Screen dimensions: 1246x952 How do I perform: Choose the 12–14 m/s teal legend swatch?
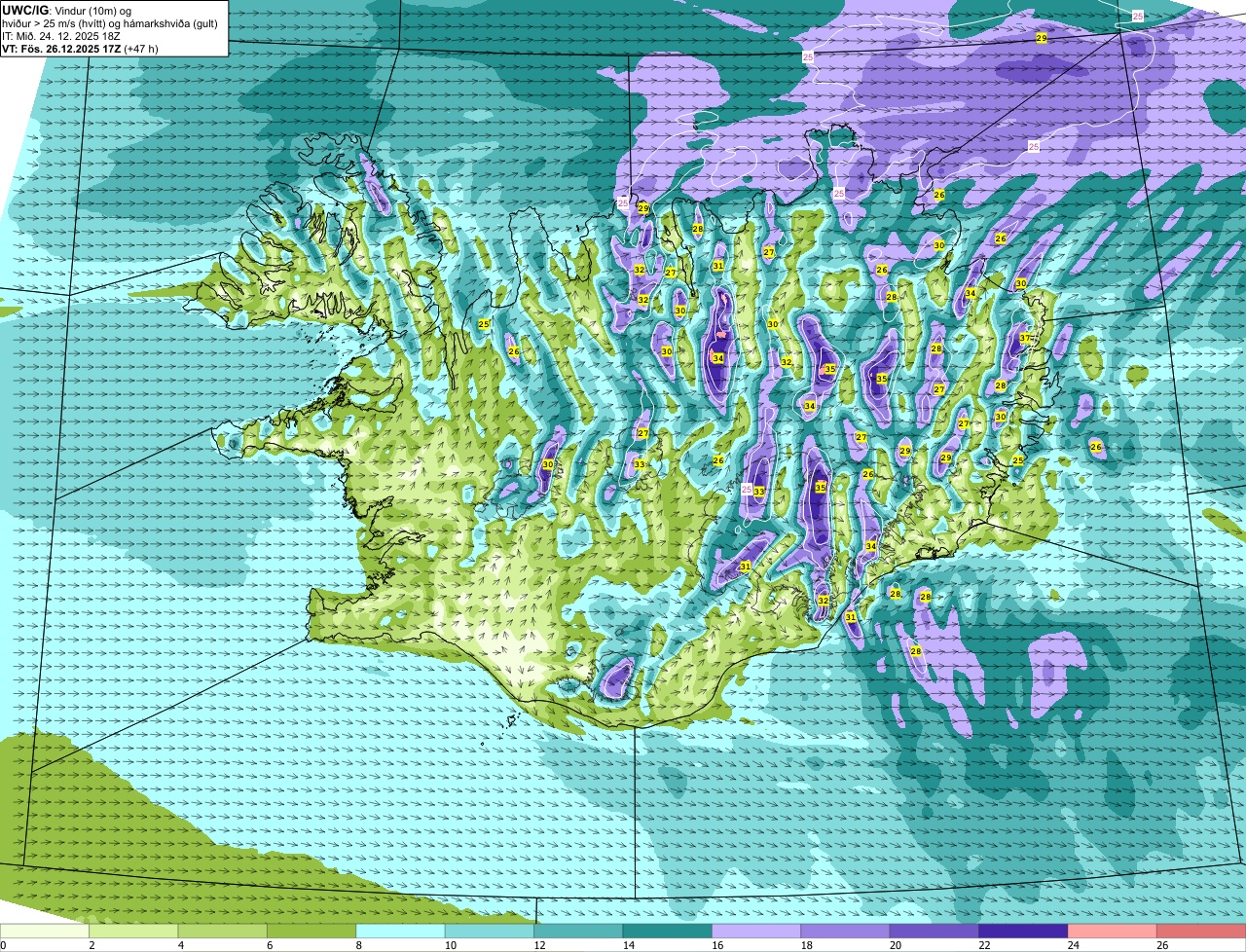[578, 932]
